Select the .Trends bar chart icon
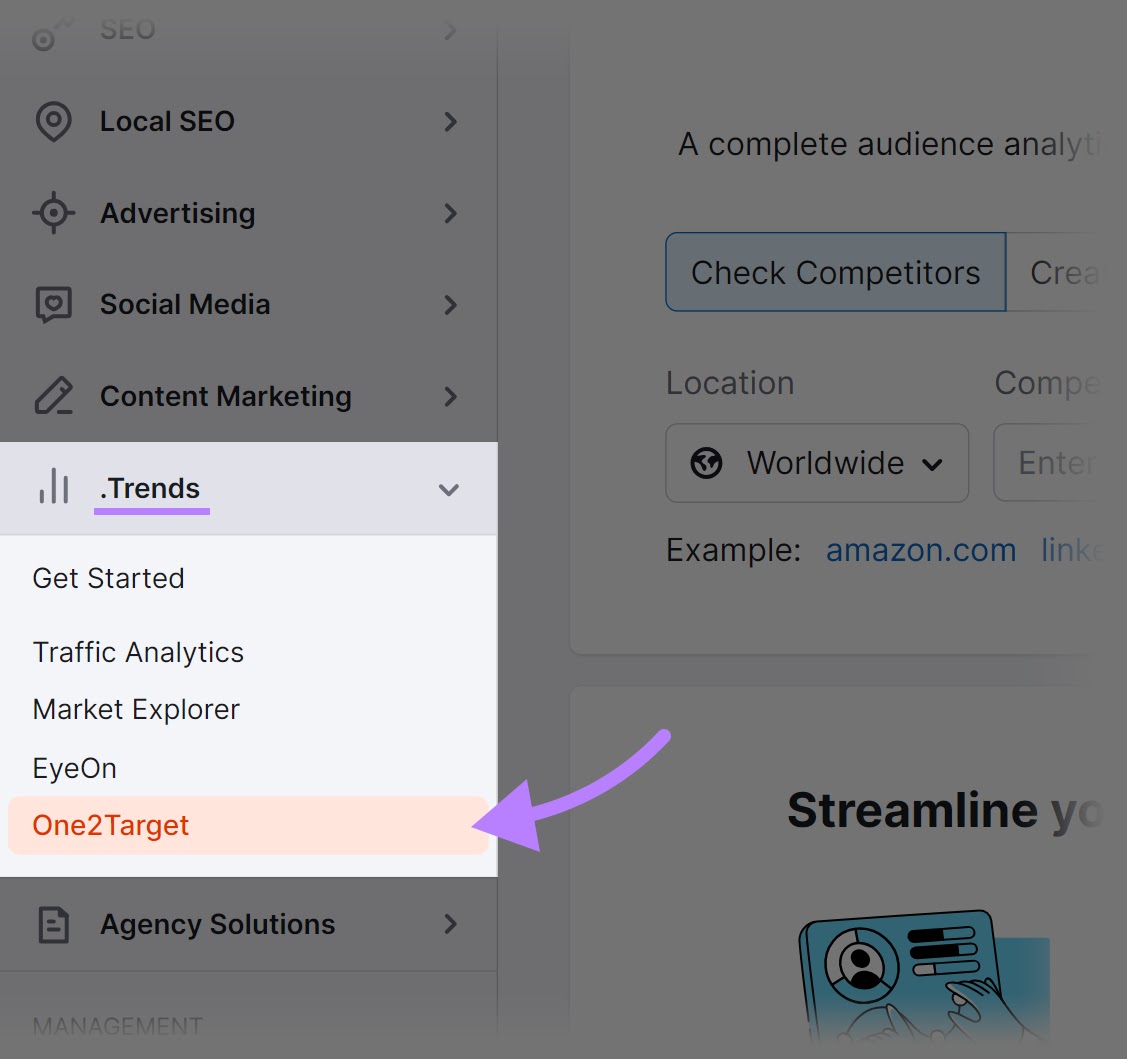The width and height of the screenshot is (1127, 1059). 53,488
